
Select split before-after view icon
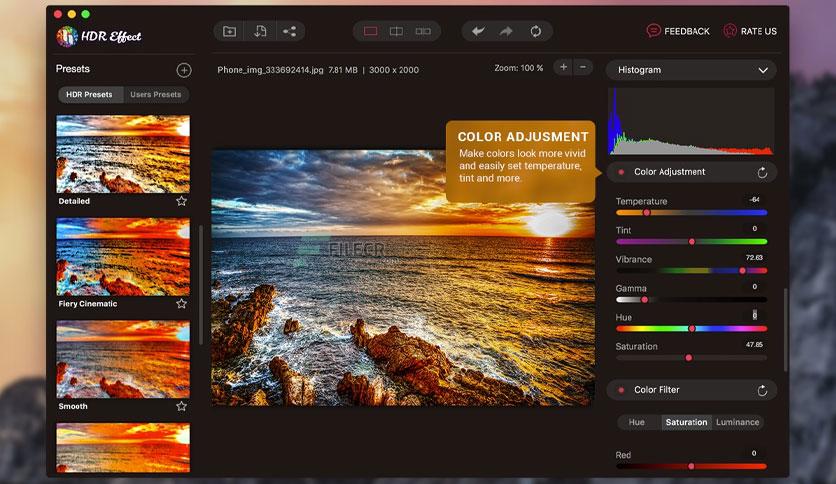(x=396, y=31)
